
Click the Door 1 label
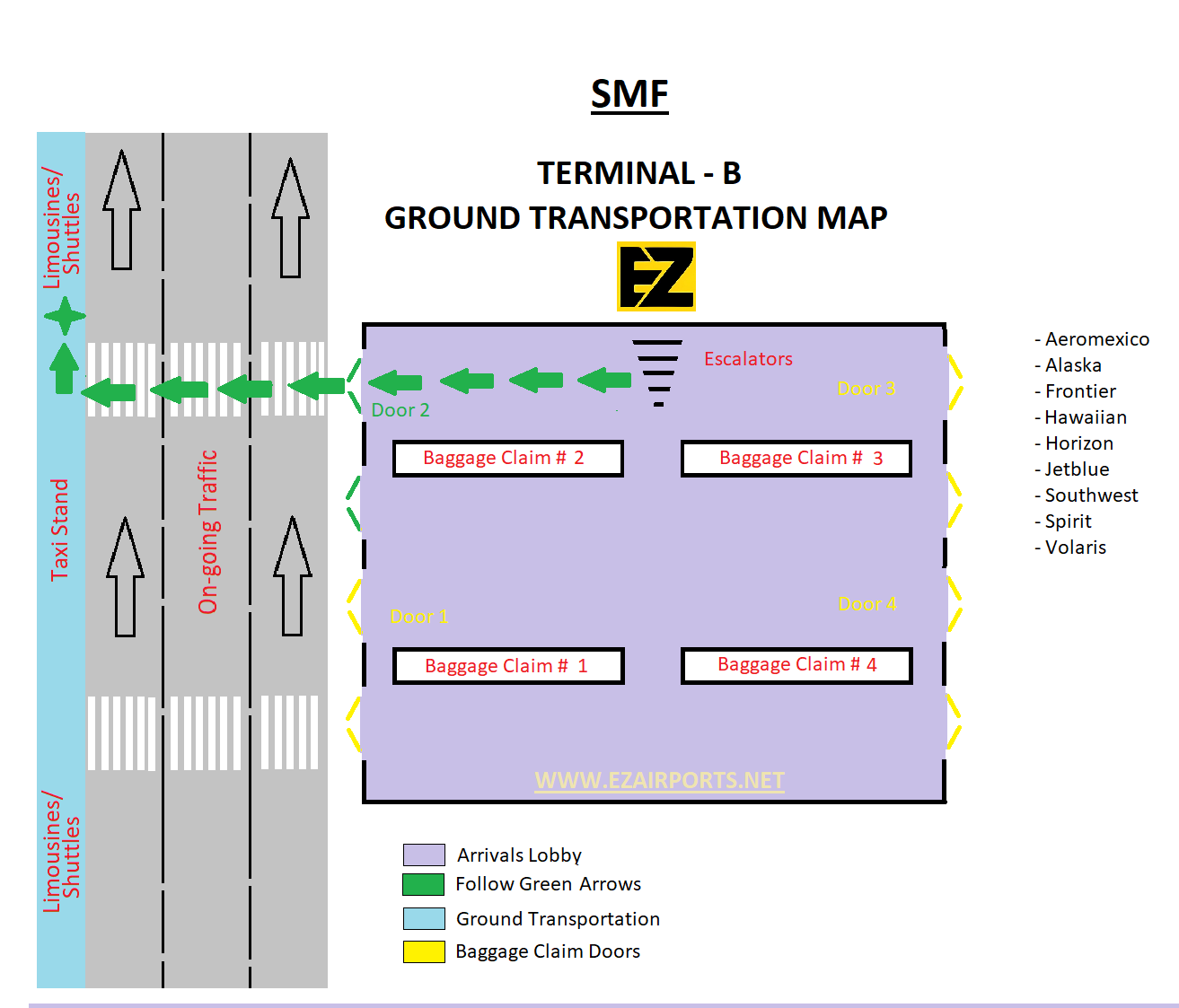[419, 617]
